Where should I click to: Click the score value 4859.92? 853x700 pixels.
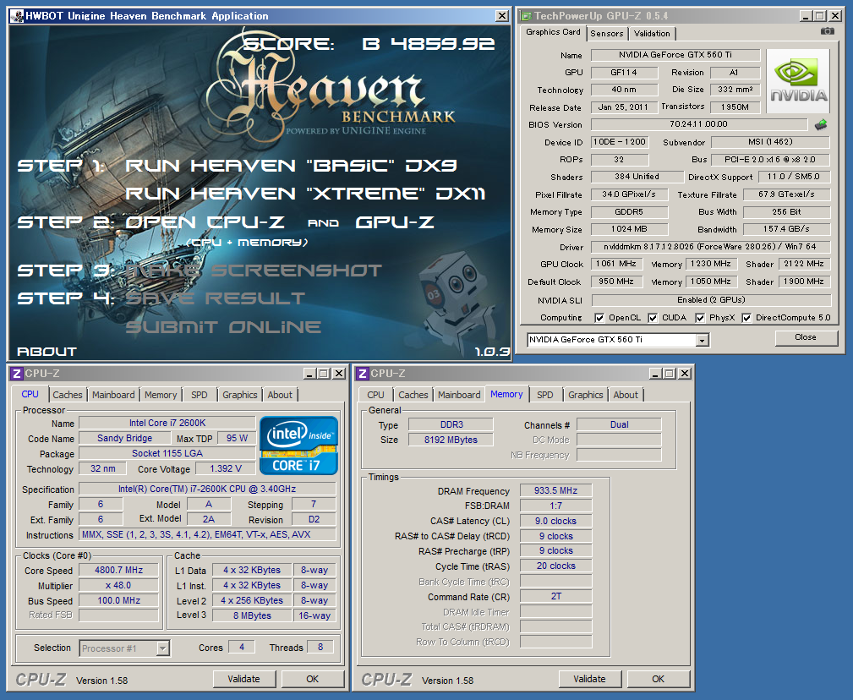click(x=443, y=44)
